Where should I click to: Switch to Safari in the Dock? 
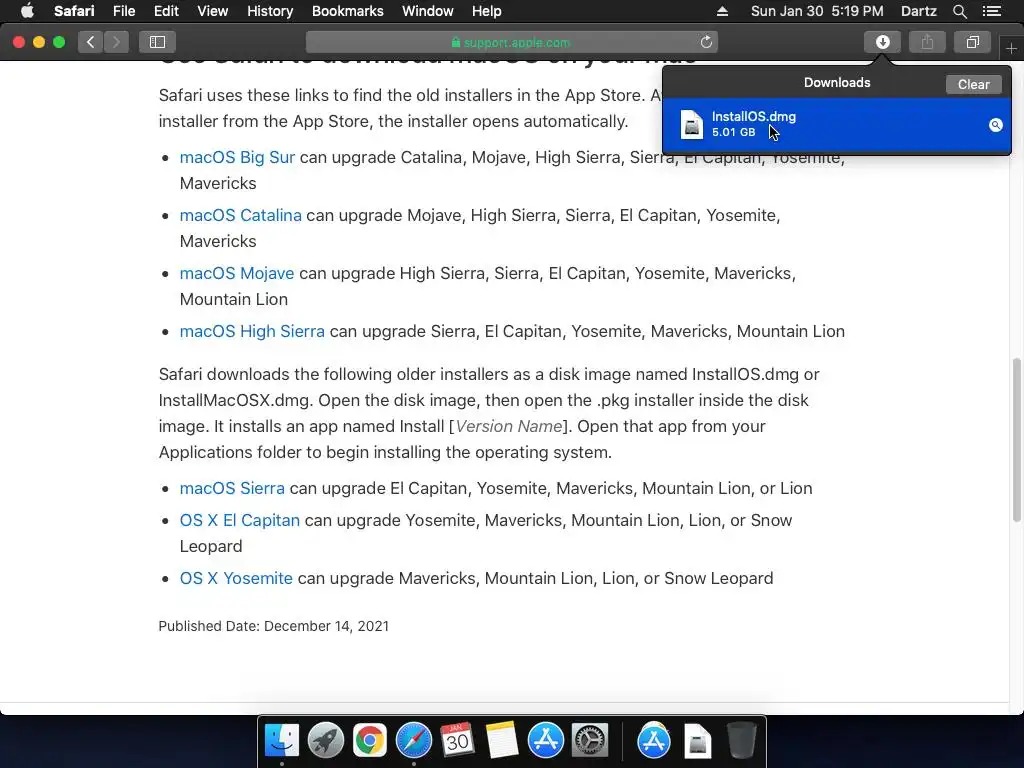pyautogui.click(x=413, y=740)
